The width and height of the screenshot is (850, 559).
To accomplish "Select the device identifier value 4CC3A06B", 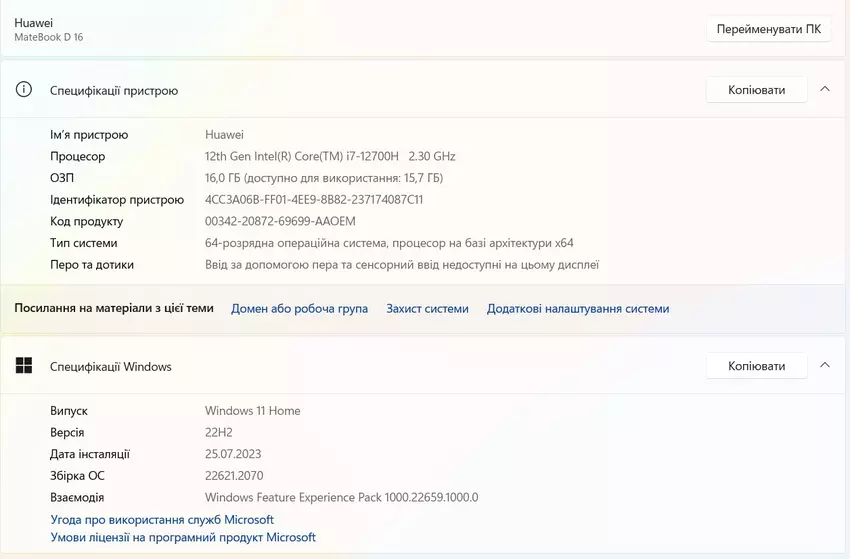I will pyautogui.click(x=313, y=200).
